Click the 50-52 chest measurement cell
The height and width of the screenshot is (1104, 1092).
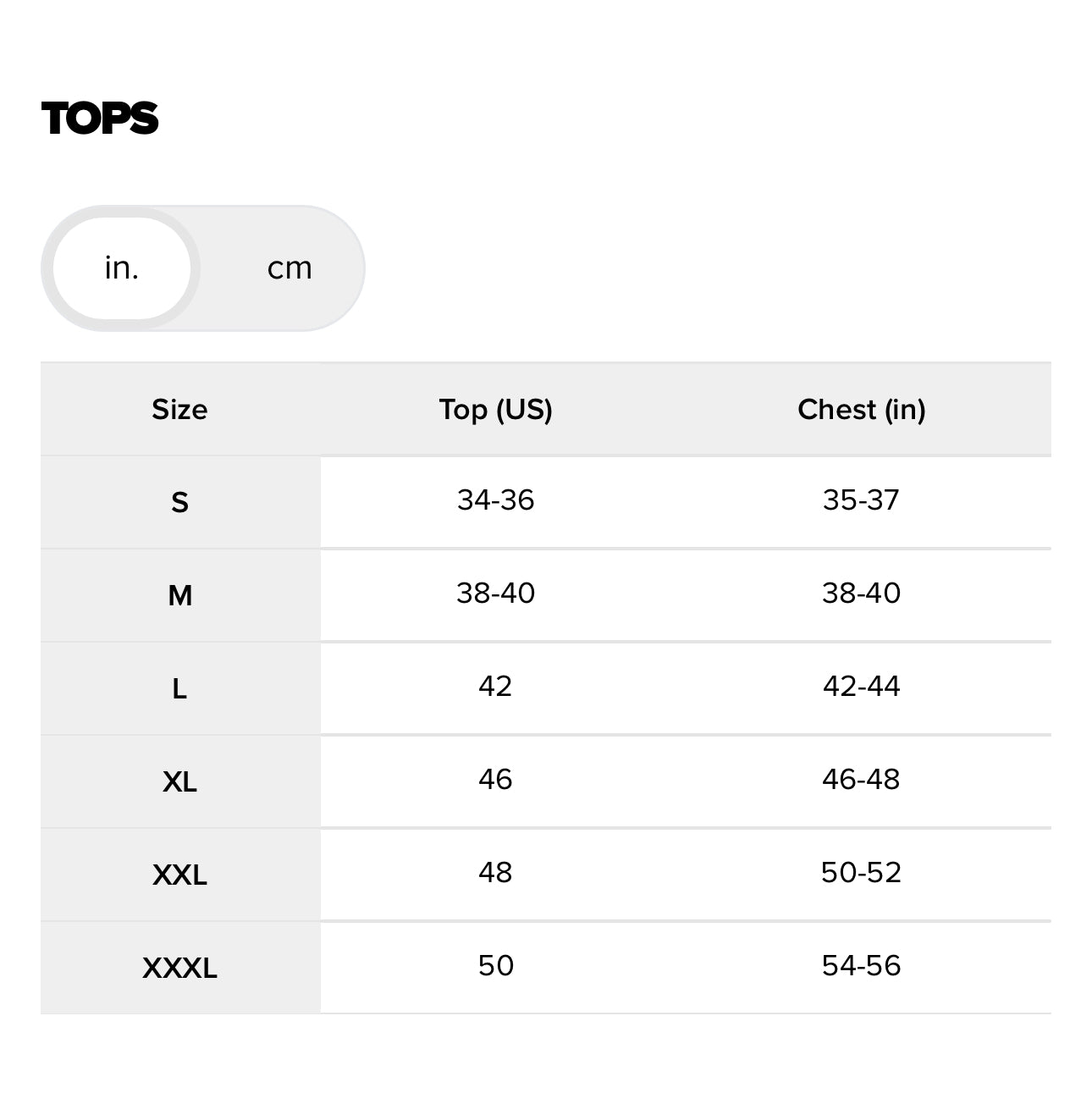coord(861,873)
